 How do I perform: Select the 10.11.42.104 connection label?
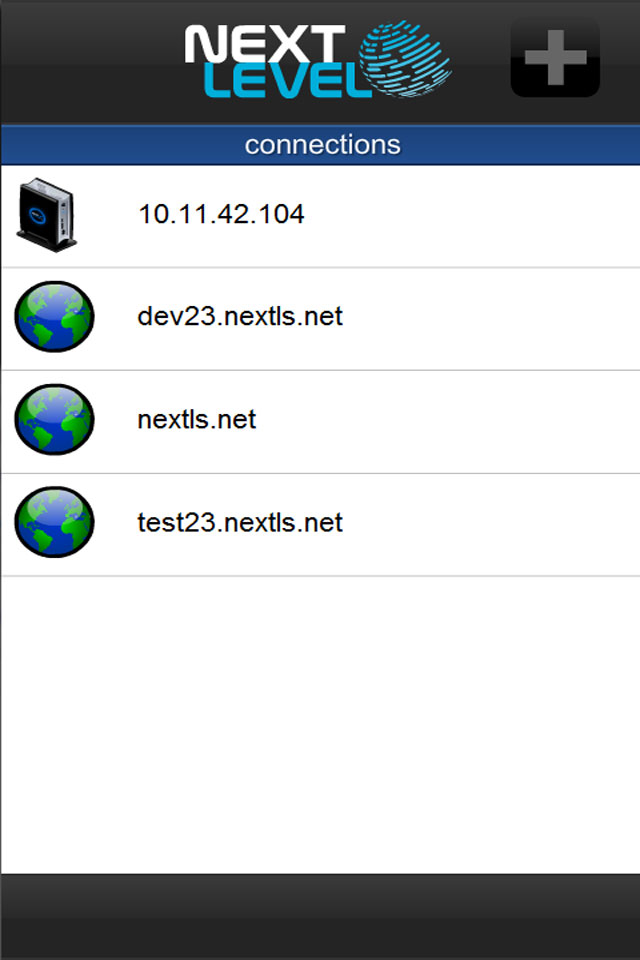[221, 213]
